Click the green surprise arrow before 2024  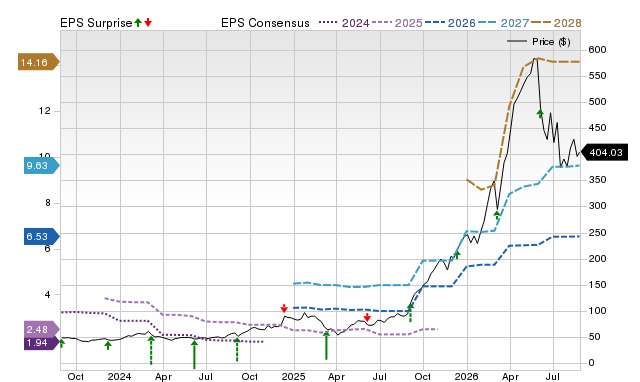coord(108,346)
